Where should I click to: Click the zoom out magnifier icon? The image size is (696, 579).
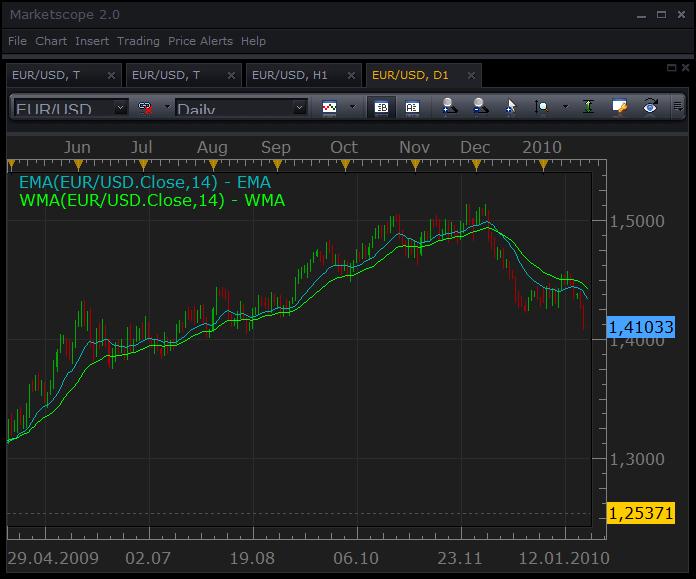[x=480, y=107]
